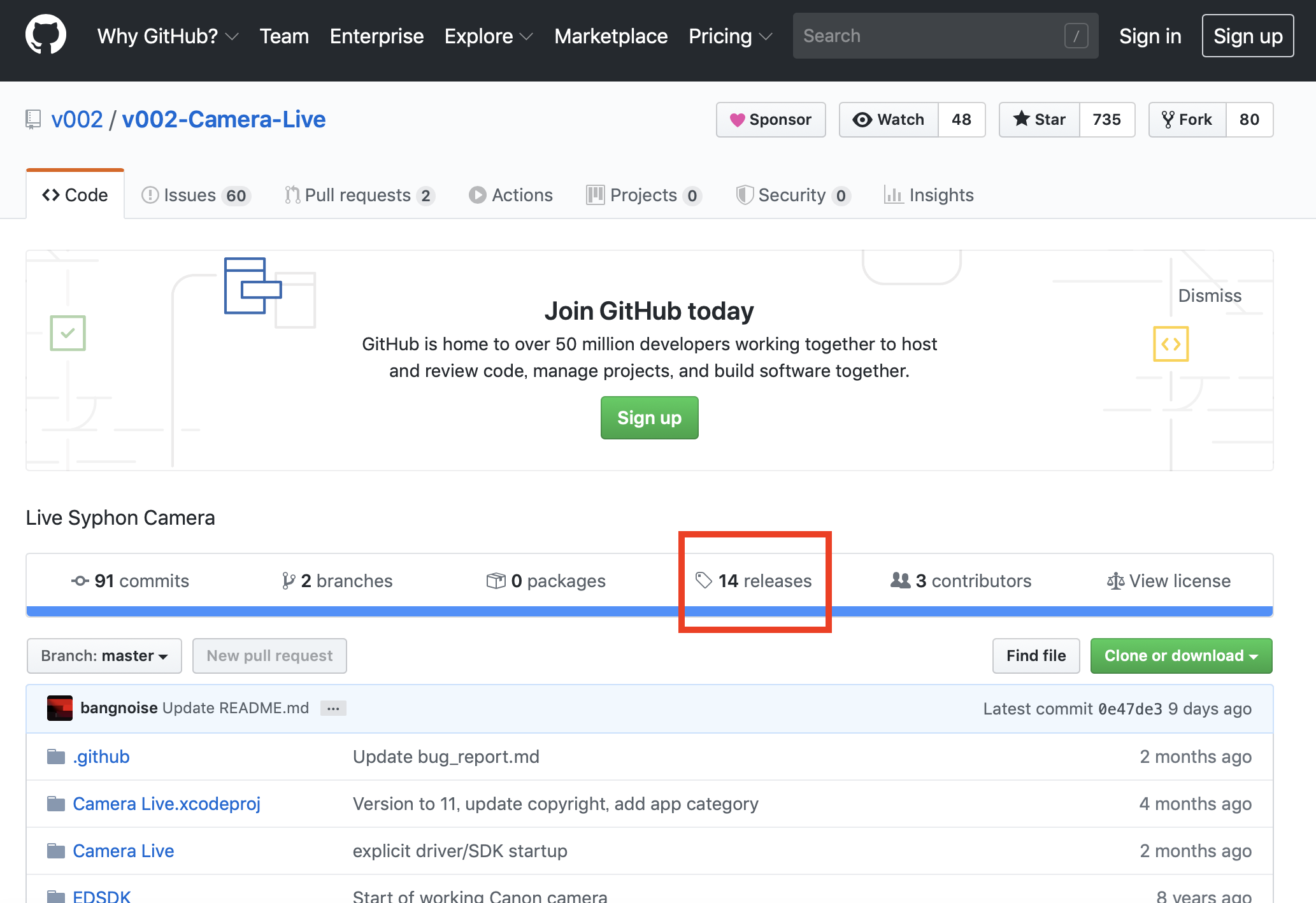The height and width of the screenshot is (903, 1316).
Task: Open the Projects tab
Action: tap(644, 195)
